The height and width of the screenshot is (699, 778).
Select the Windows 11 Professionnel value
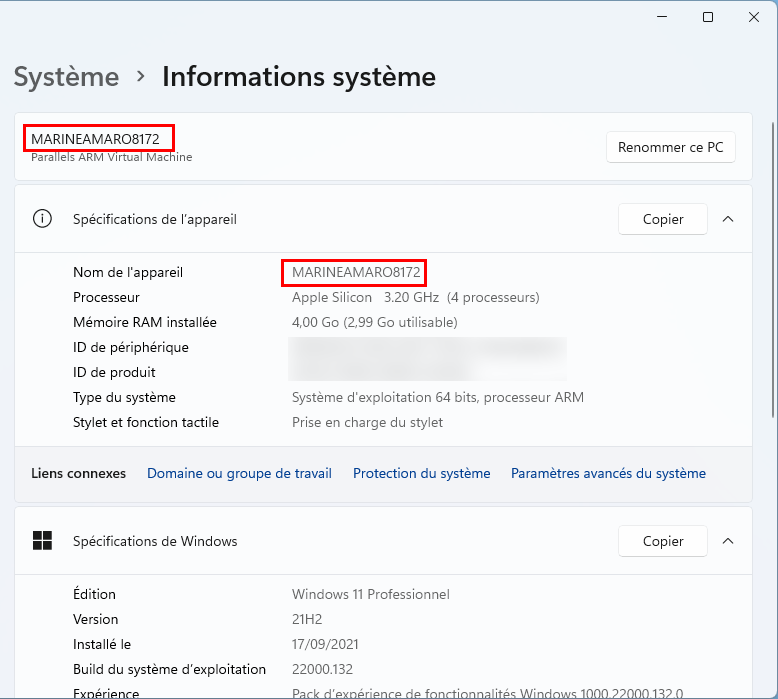click(371, 594)
